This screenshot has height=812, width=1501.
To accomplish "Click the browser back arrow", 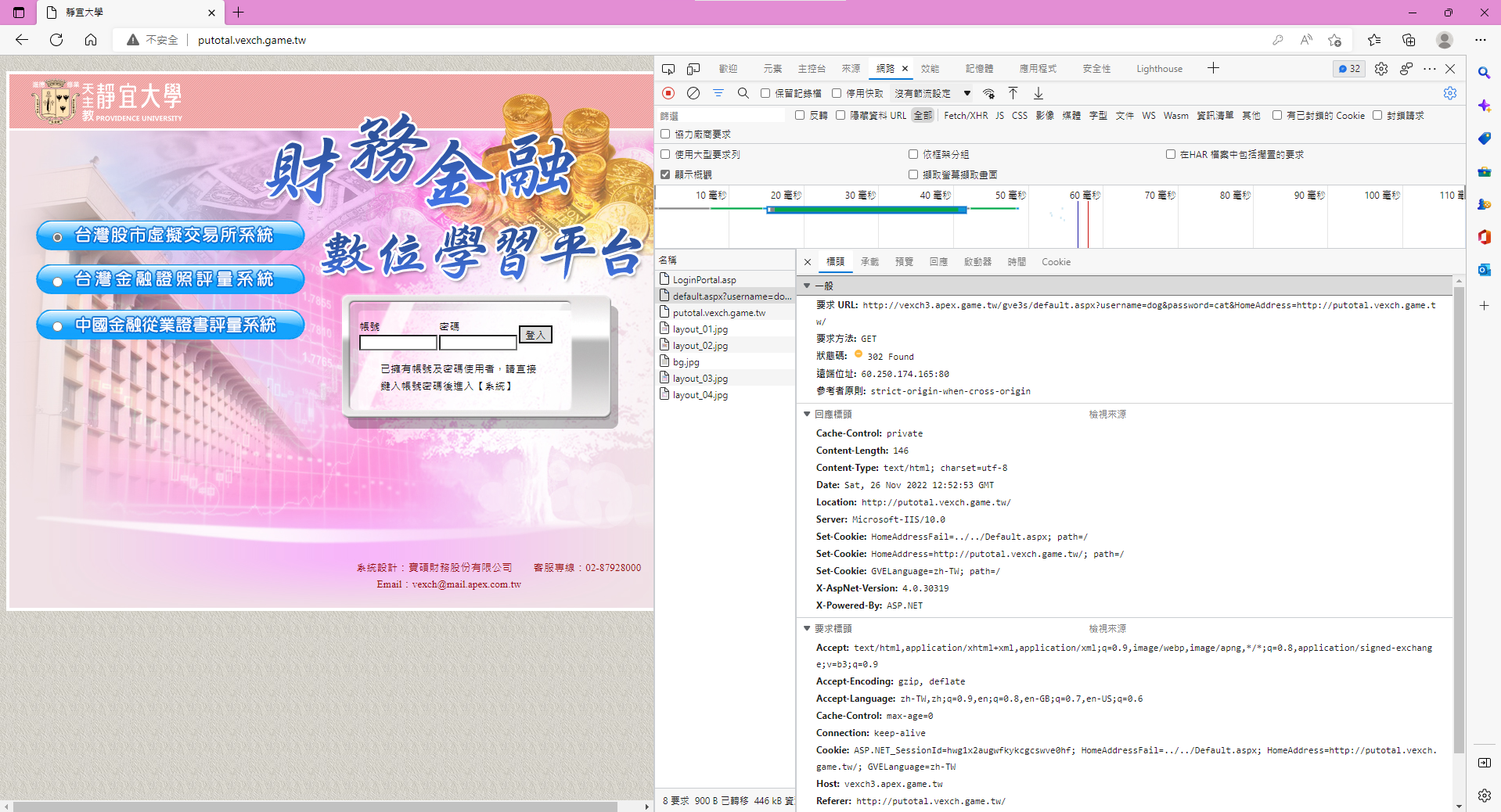I will [x=22, y=40].
